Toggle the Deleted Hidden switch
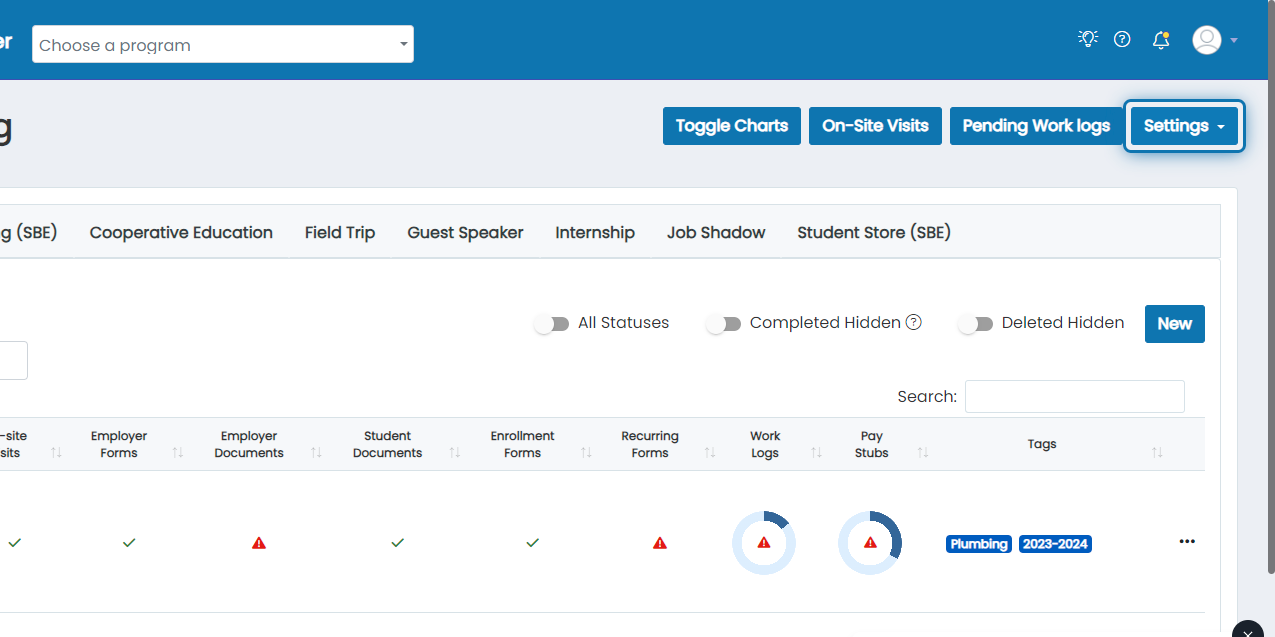The width and height of the screenshot is (1275, 637). (x=976, y=323)
